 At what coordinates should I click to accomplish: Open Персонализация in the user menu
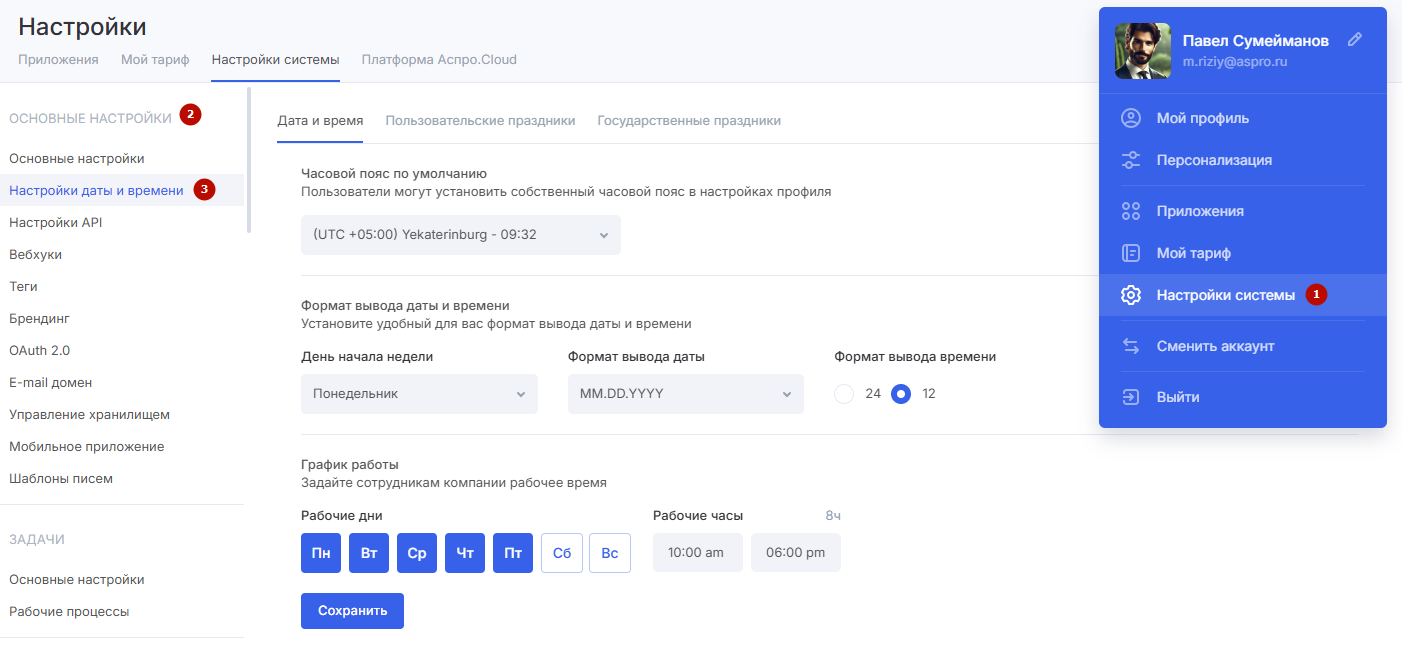point(1243,160)
